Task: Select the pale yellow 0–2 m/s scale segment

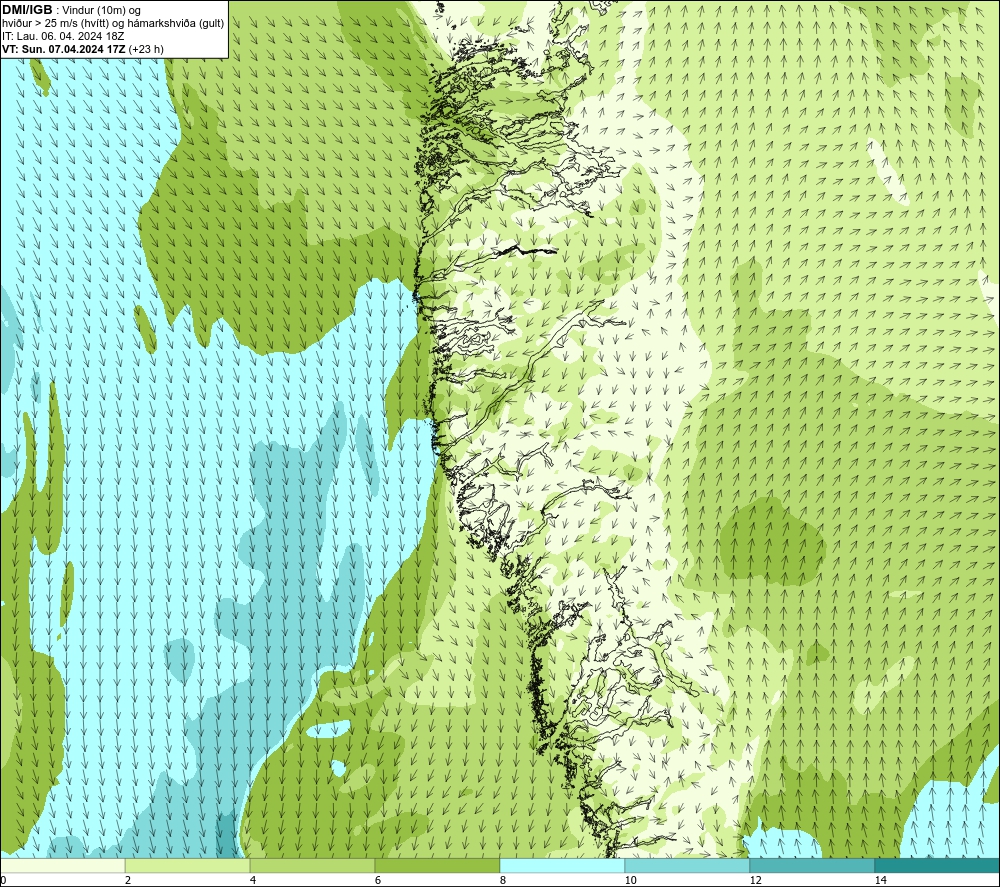Action: [62, 865]
